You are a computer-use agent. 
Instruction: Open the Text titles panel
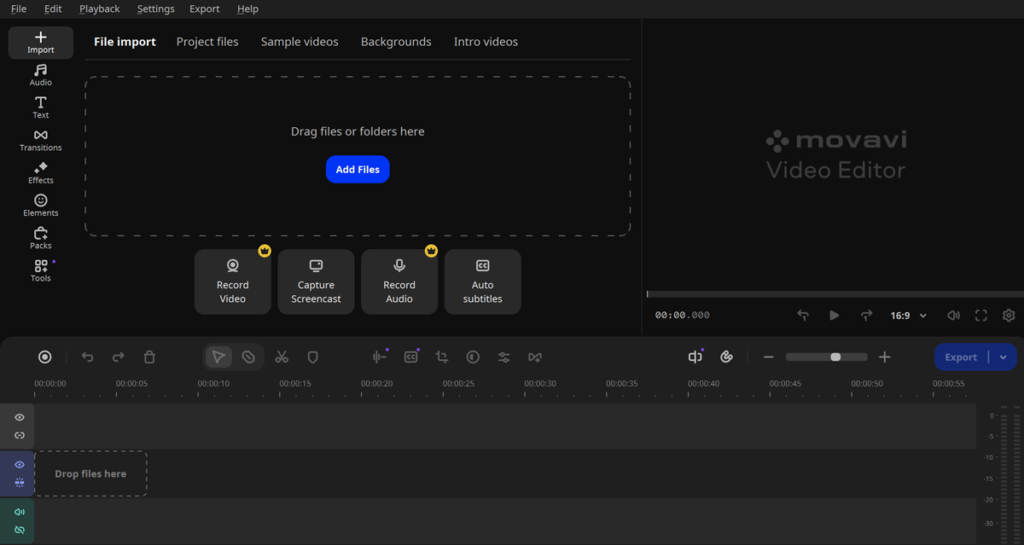40,108
